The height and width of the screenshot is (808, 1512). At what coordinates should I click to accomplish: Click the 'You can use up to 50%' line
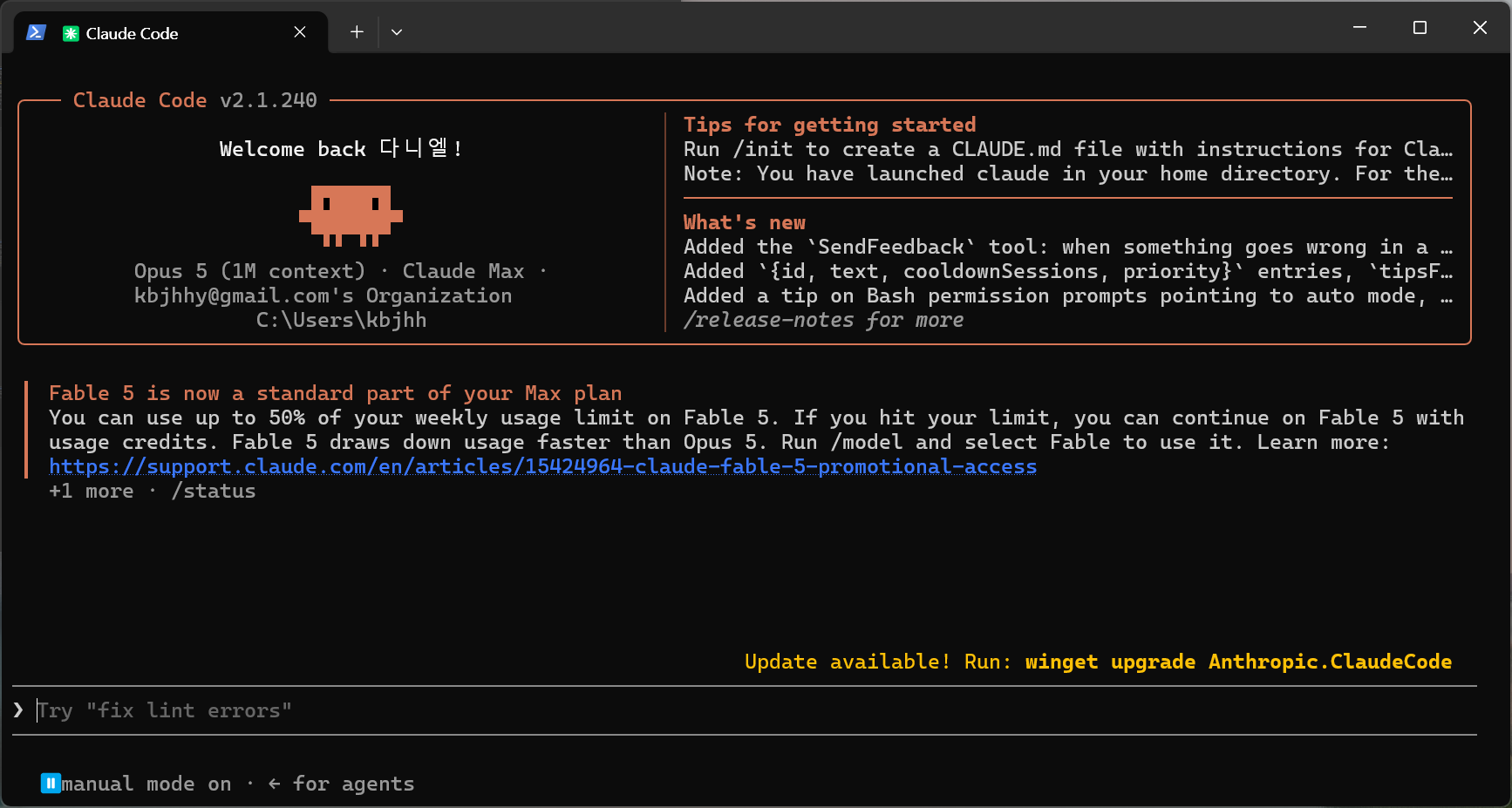[x=756, y=418]
